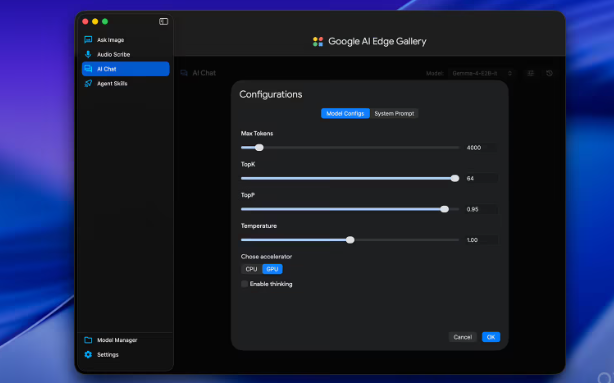Enable thinking checkbox
Image resolution: width=614 pixels, height=383 pixels.
coord(244,284)
